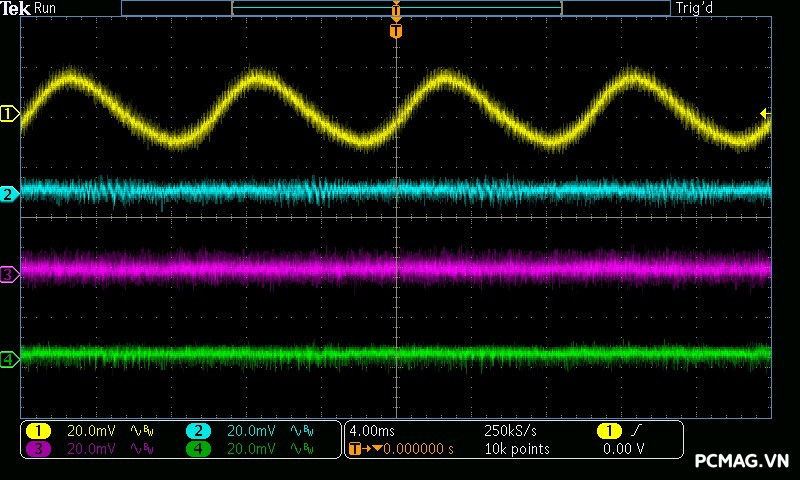Select the cyan channel 2 readout badge
800x480 pixels.
(x=198, y=431)
